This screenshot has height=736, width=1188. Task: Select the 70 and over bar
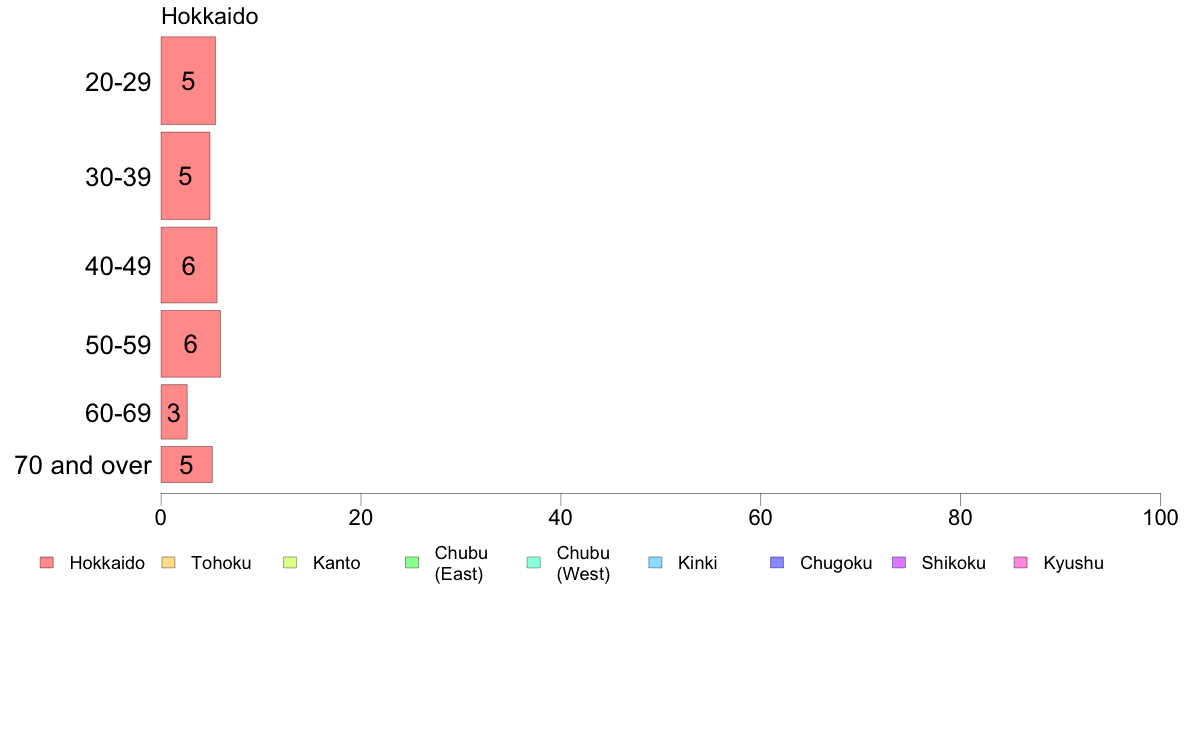(186, 465)
